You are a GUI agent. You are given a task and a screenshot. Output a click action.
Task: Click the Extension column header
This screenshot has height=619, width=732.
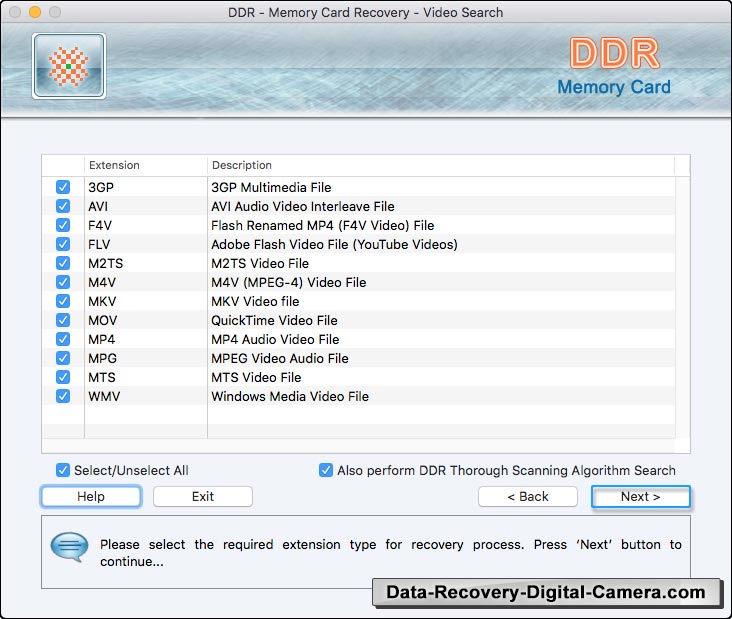click(x=146, y=165)
